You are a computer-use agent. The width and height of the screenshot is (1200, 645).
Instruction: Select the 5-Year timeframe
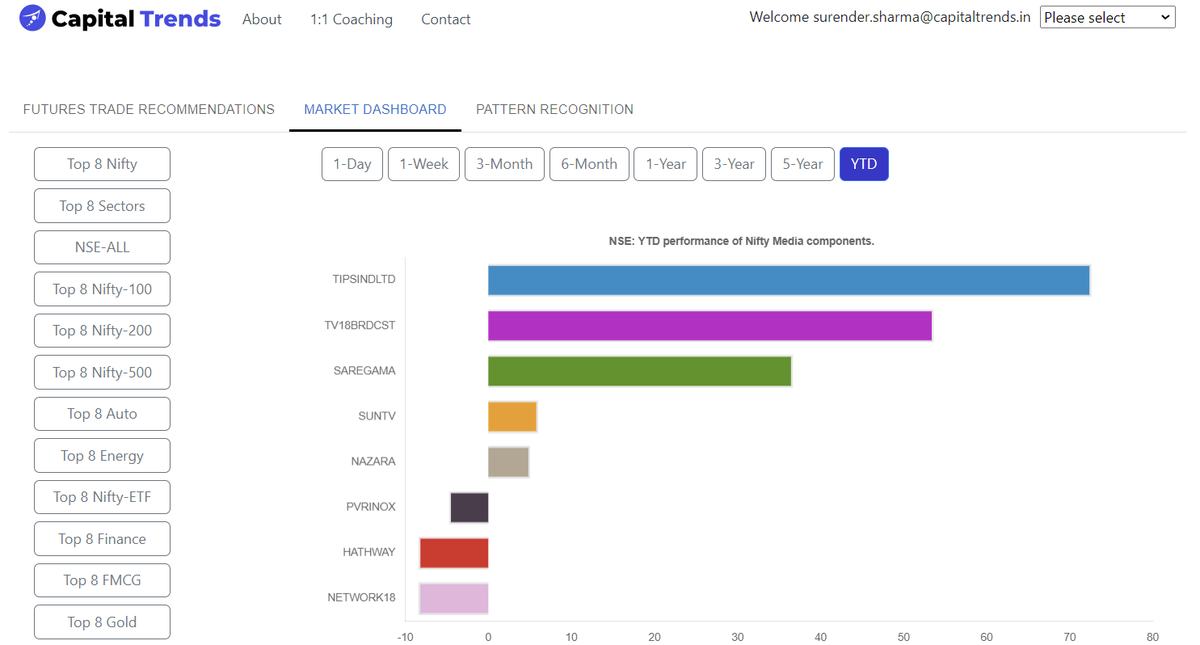click(x=803, y=164)
